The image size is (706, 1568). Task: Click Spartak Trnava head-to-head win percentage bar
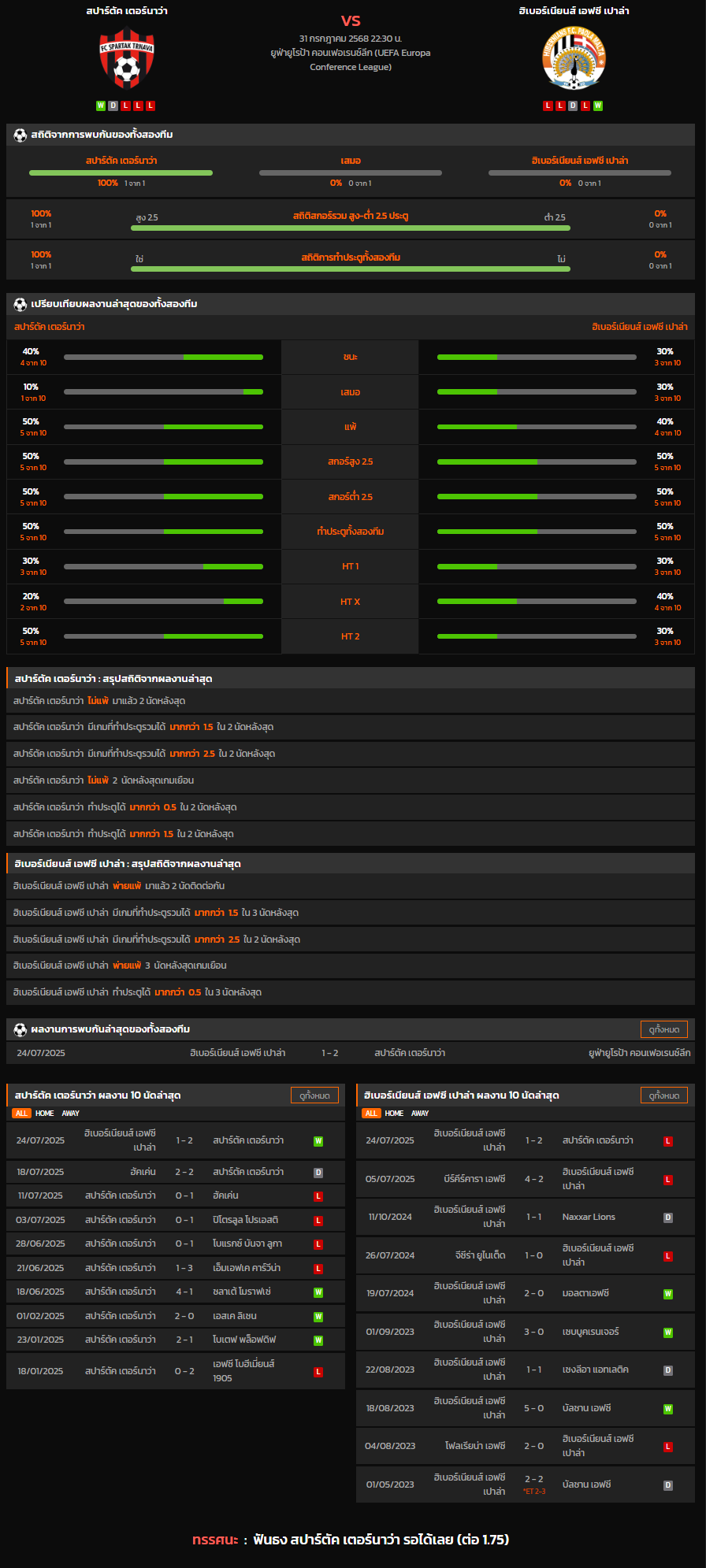pos(121,172)
